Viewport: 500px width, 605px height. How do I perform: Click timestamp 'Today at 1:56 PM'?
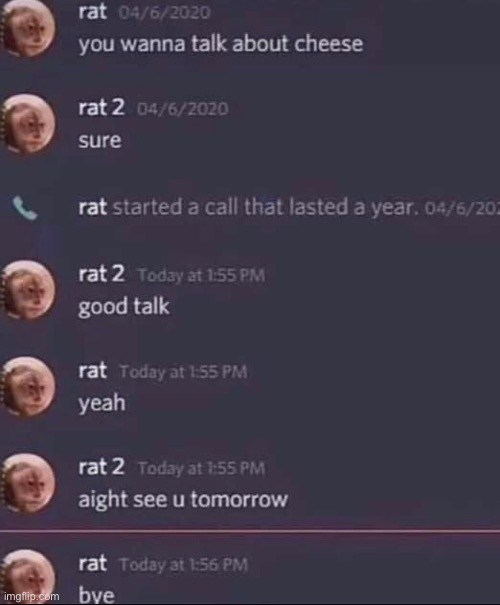tap(184, 565)
